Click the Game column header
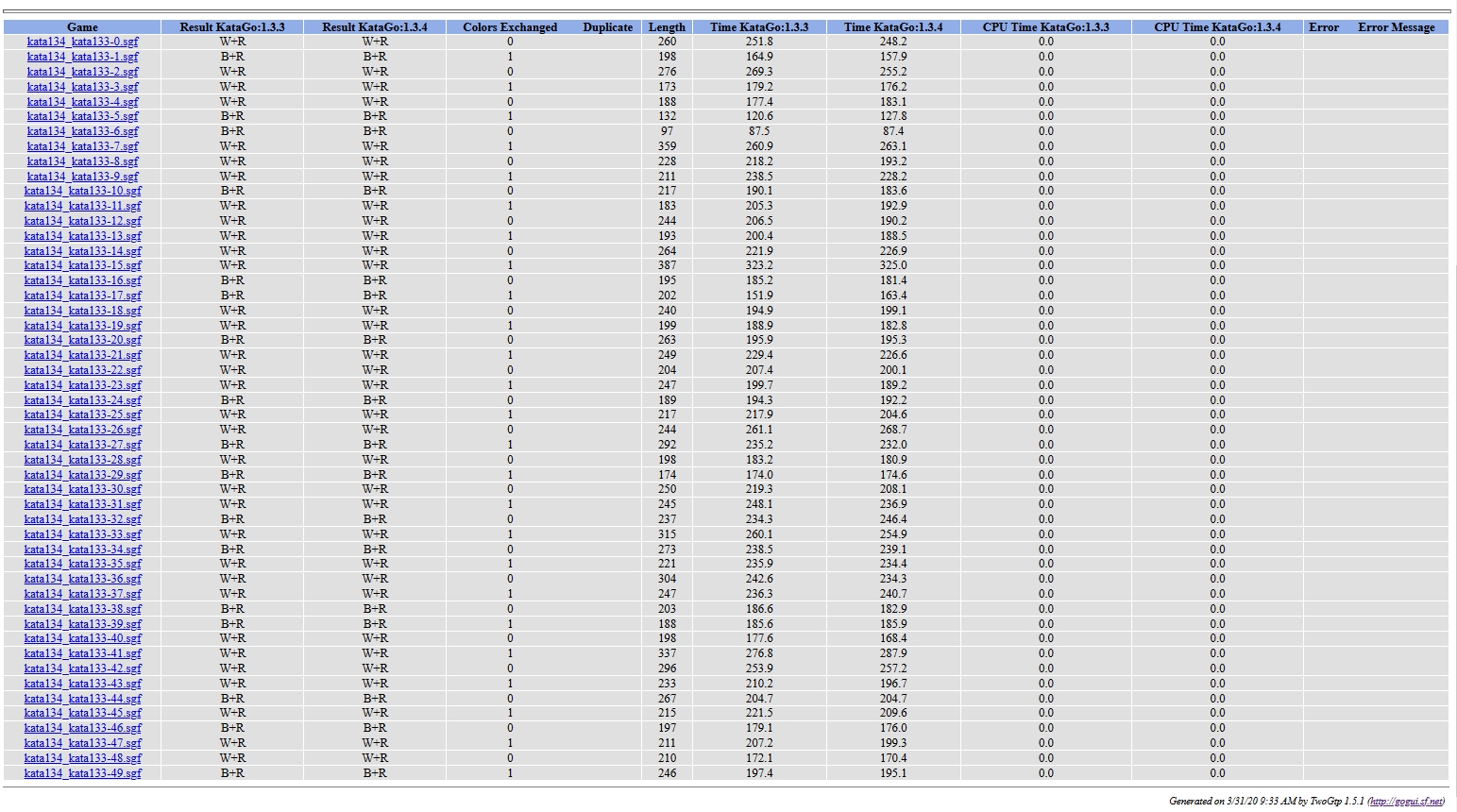 point(82,27)
